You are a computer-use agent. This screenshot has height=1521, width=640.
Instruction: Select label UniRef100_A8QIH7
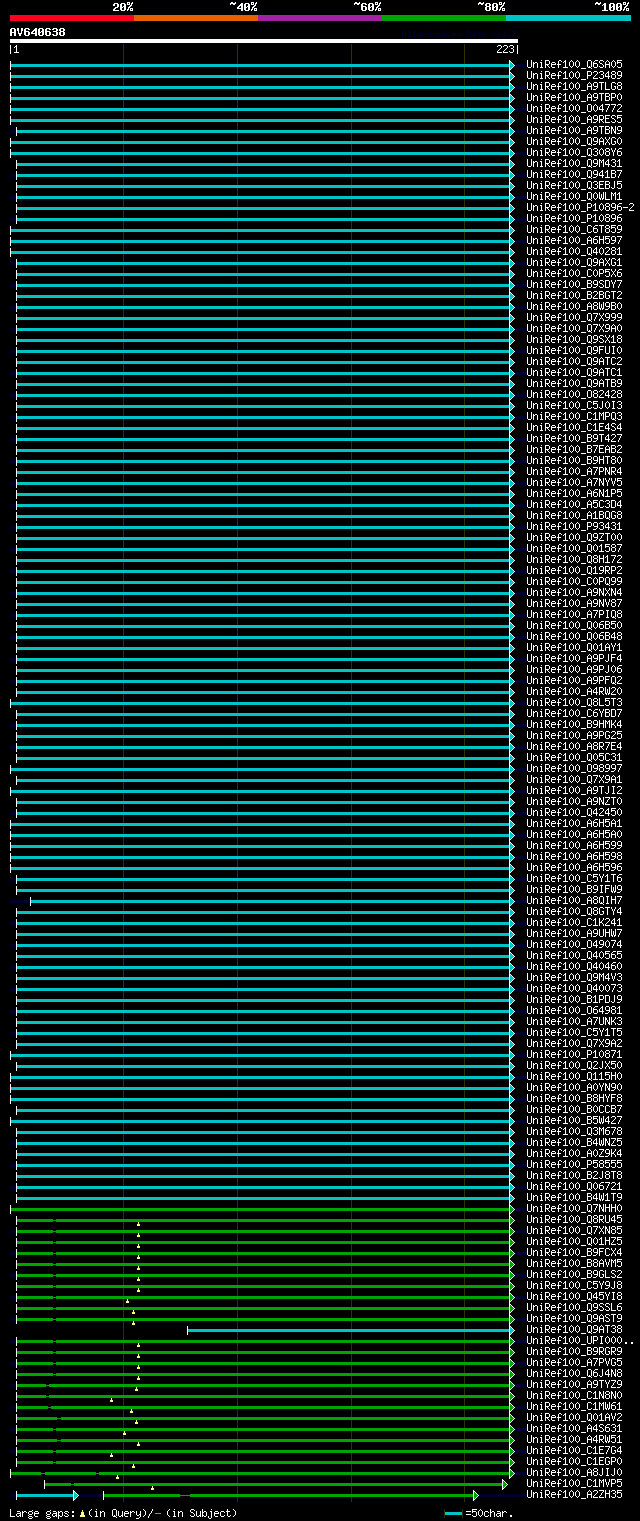[x=574, y=900]
